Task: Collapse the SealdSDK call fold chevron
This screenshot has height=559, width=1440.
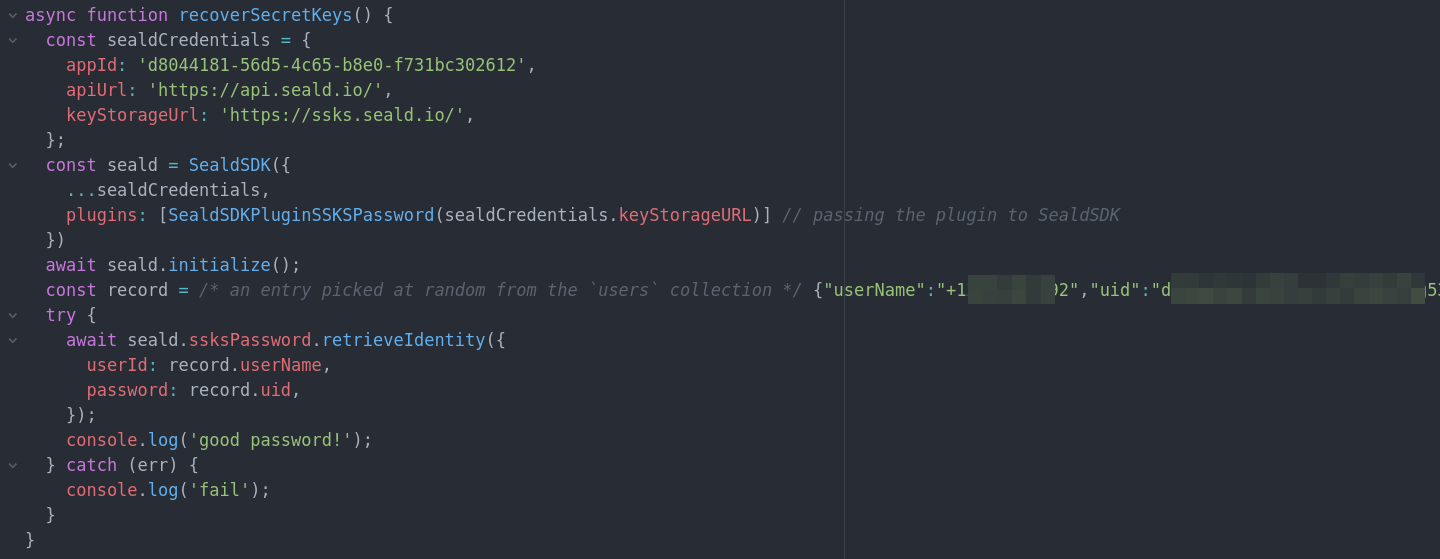Action: pos(13,165)
